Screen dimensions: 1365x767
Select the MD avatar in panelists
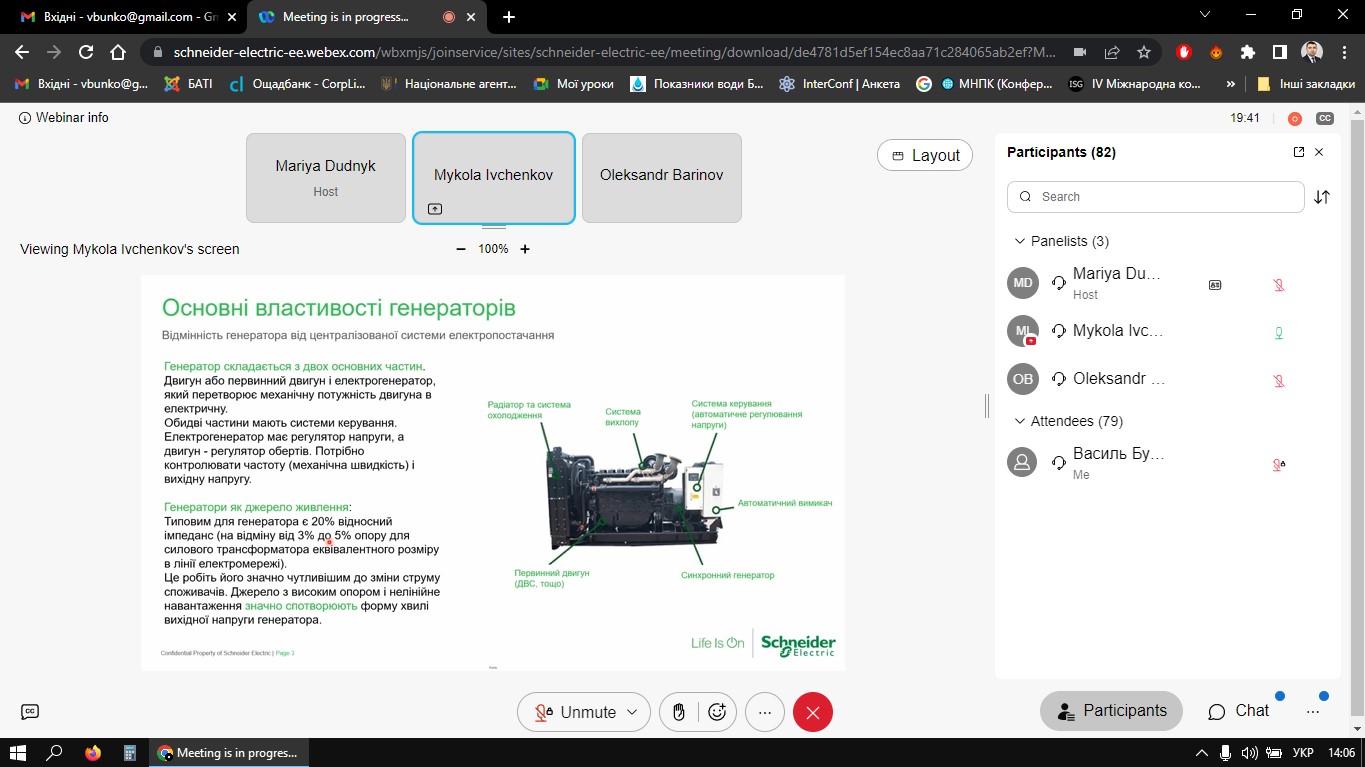pos(1023,283)
